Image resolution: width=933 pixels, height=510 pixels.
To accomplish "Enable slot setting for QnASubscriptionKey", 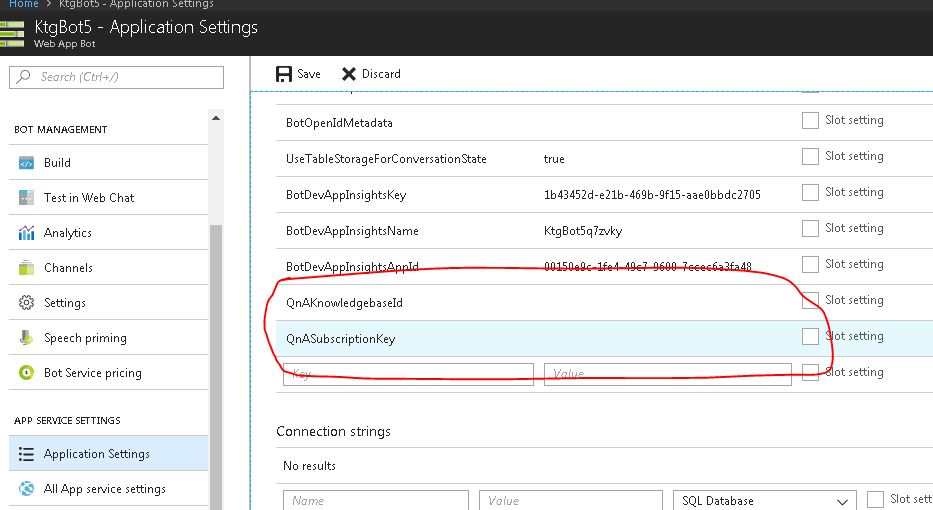I will (x=810, y=337).
